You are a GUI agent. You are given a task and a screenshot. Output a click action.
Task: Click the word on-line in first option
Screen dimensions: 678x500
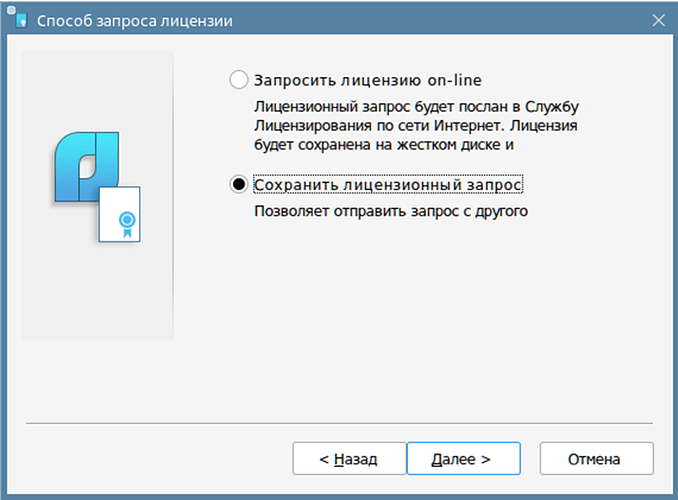pyautogui.click(x=454, y=80)
